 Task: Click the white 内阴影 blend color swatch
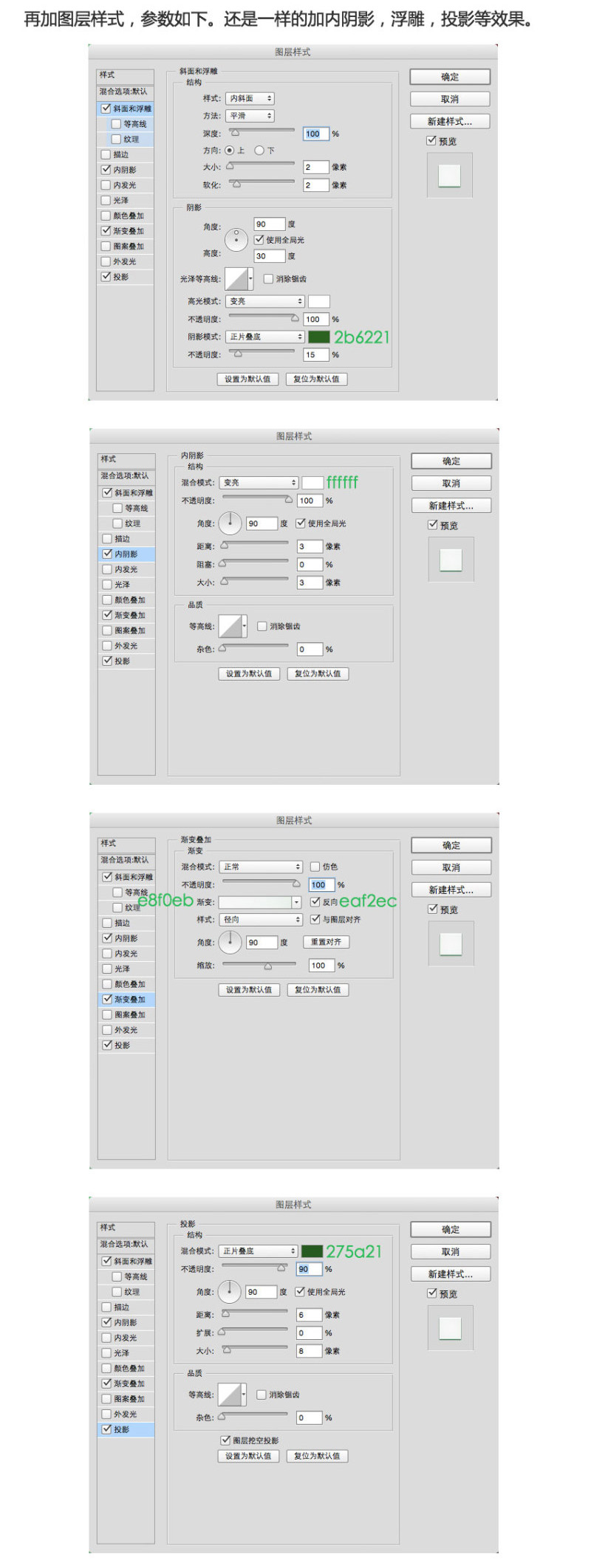(x=313, y=482)
